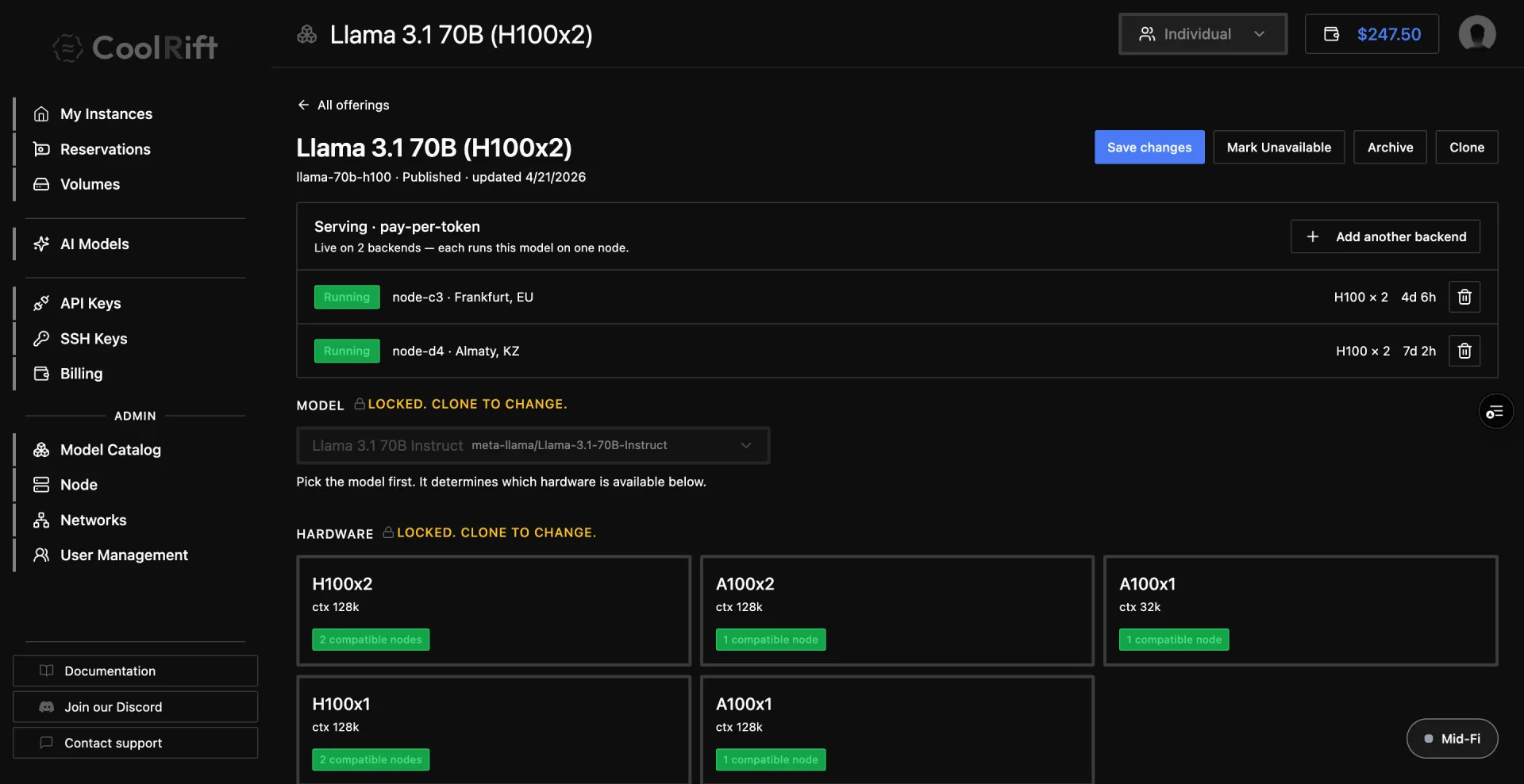Click the wallet icon beside balance
The height and width of the screenshot is (784, 1524).
pyautogui.click(x=1332, y=34)
